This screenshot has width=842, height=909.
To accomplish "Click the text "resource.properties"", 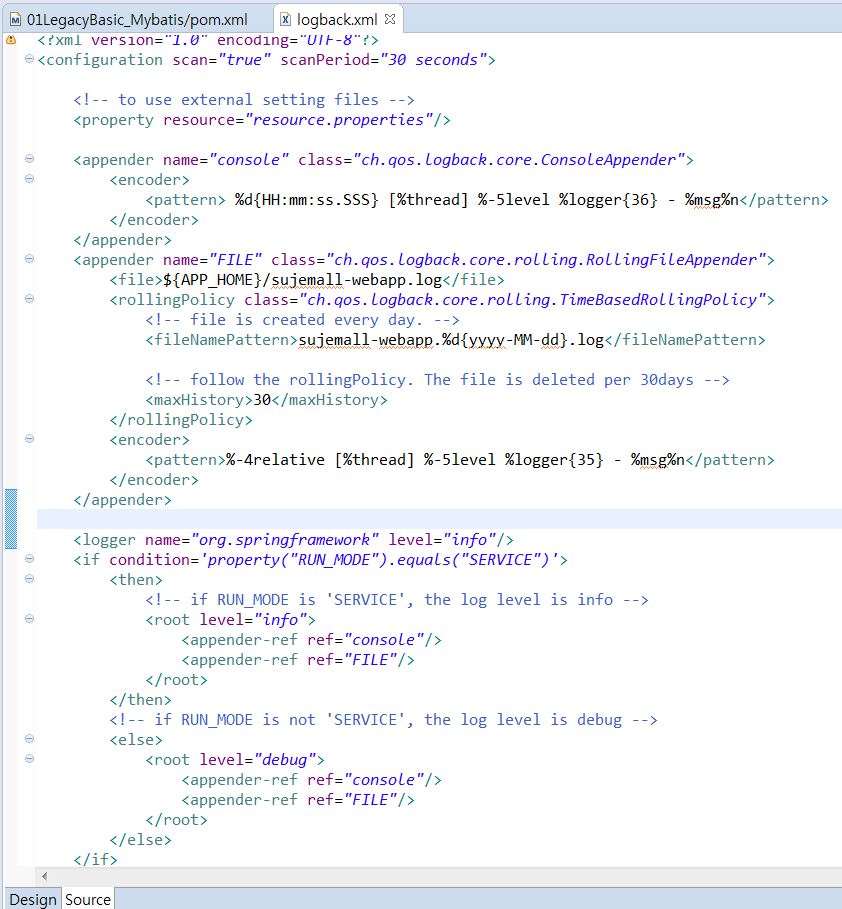I will 339,119.
